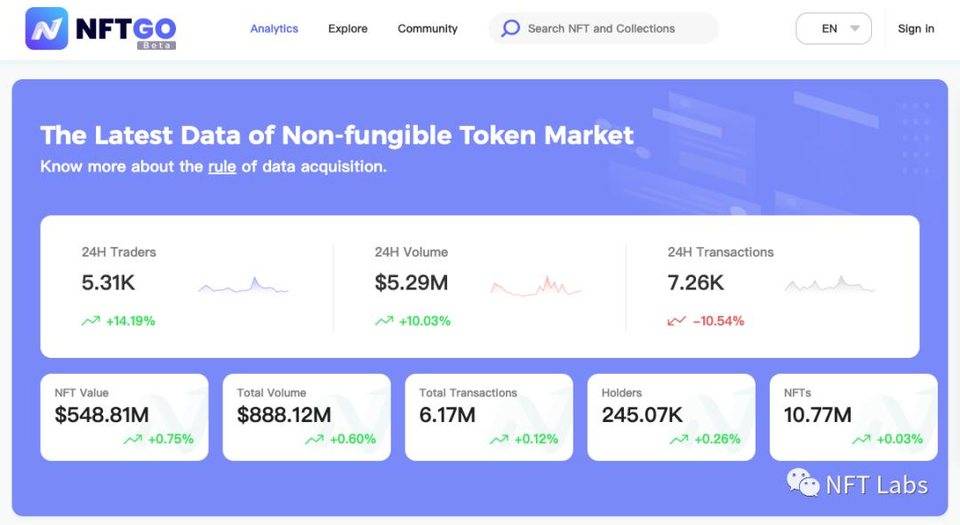The image size is (960, 525).
Task: Go to the Explore menu
Action: 348,29
